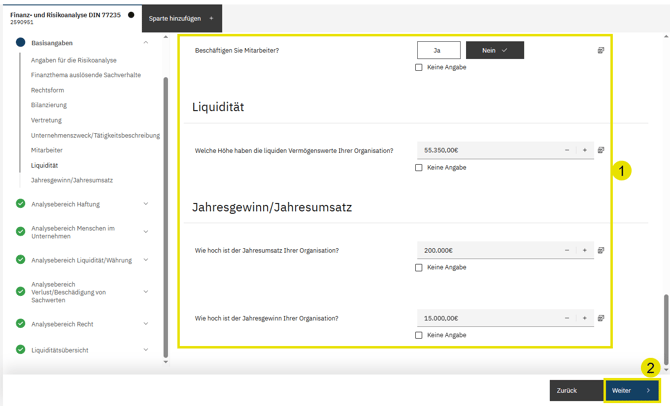Open note icon beside Jahresgewinn field
Image resolution: width=670 pixels, height=406 pixels.
point(601,318)
